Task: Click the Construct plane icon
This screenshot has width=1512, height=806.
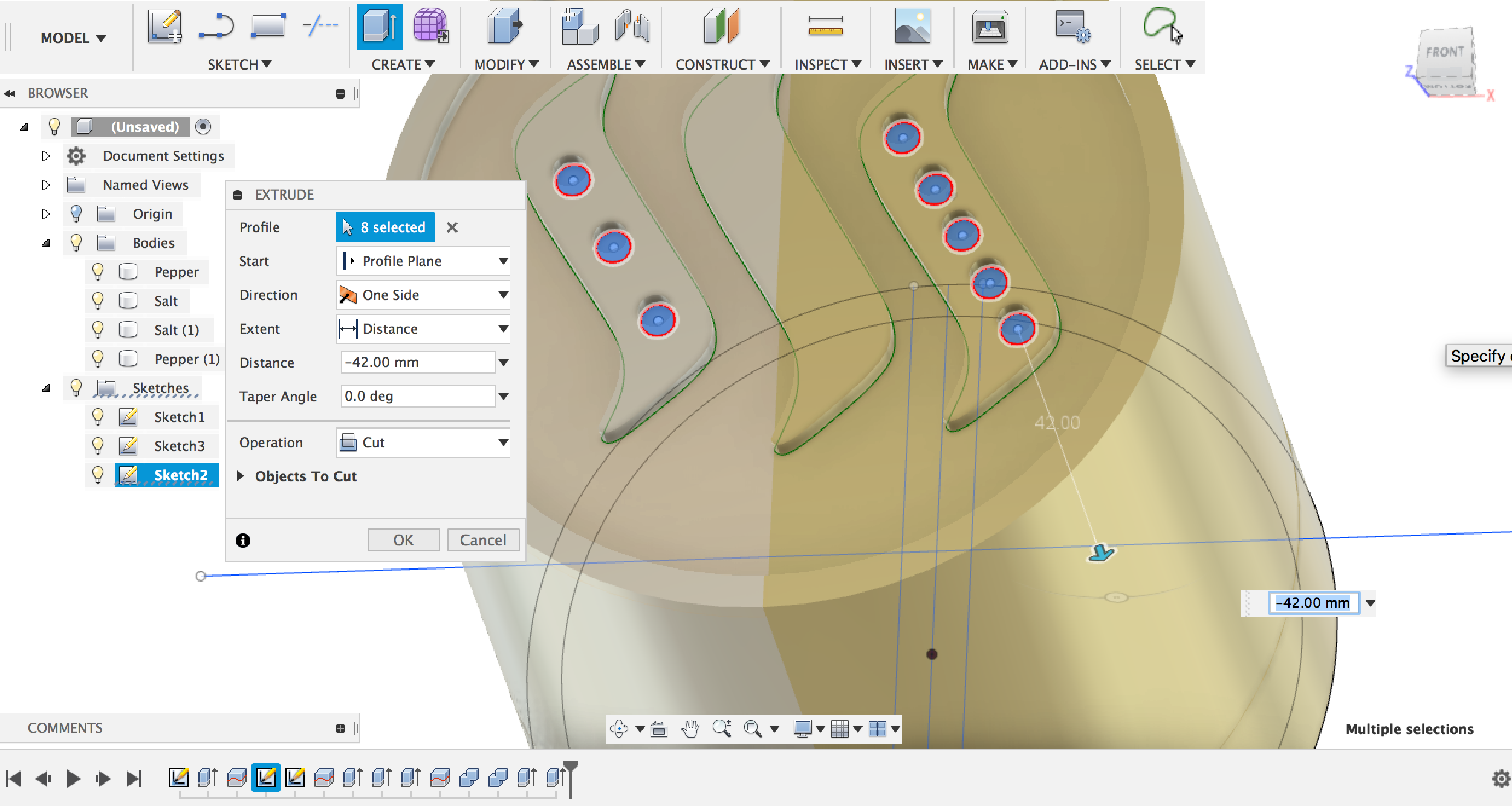Action: point(722,26)
